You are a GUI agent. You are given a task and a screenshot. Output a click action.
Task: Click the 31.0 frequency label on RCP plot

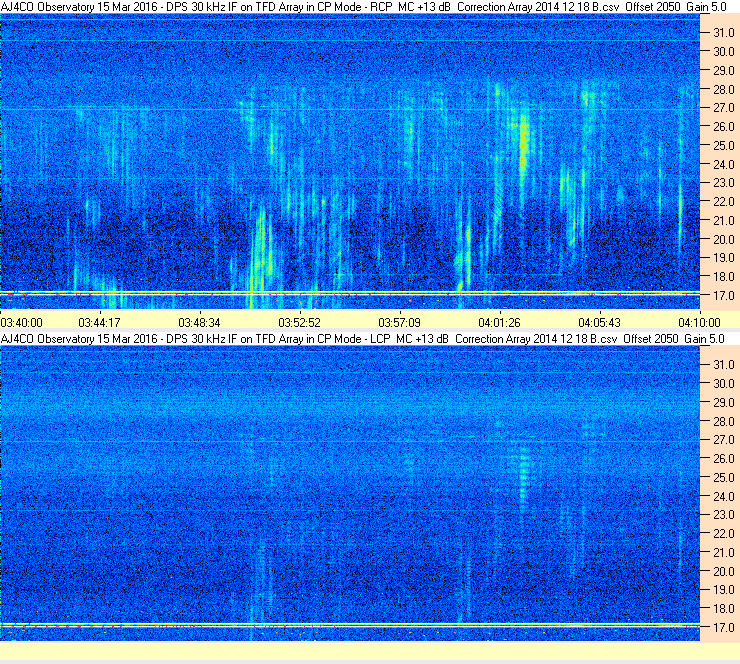point(724,33)
